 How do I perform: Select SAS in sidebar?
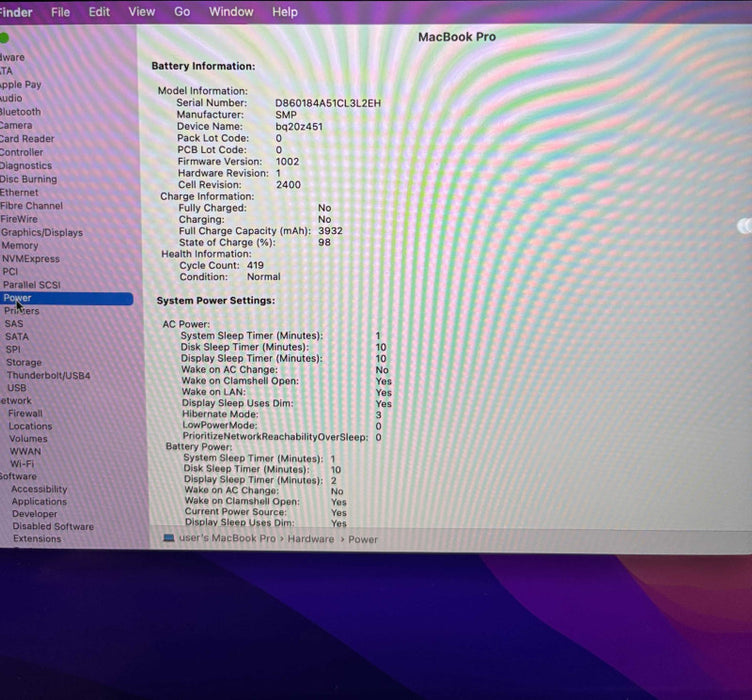tap(14, 324)
